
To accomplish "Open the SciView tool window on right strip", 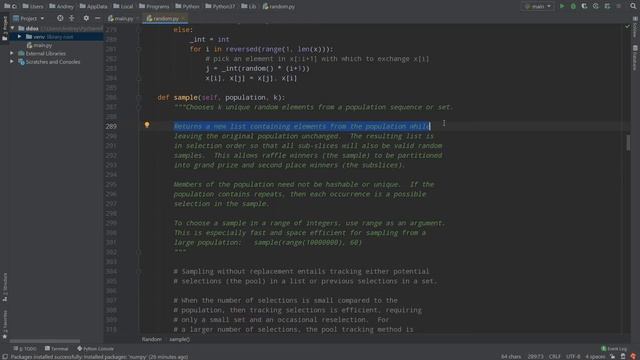I will (635, 27).
